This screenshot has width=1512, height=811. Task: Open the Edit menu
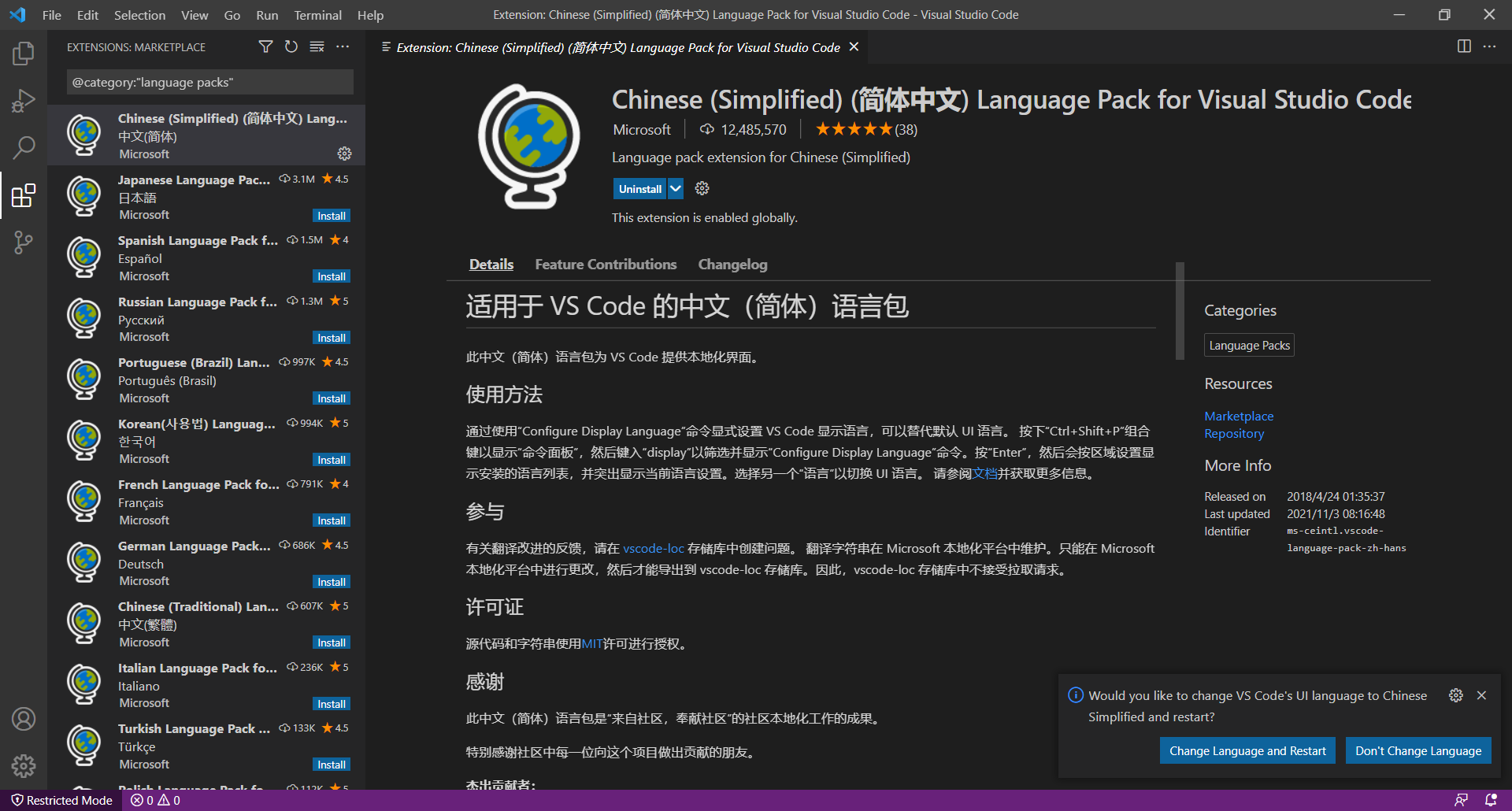(87, 15)
